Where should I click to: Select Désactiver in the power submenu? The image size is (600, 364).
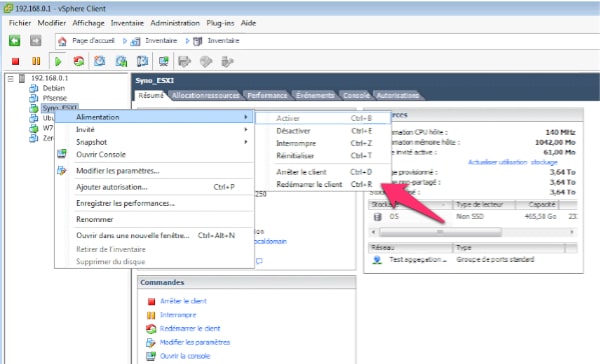tap(323, 131)
